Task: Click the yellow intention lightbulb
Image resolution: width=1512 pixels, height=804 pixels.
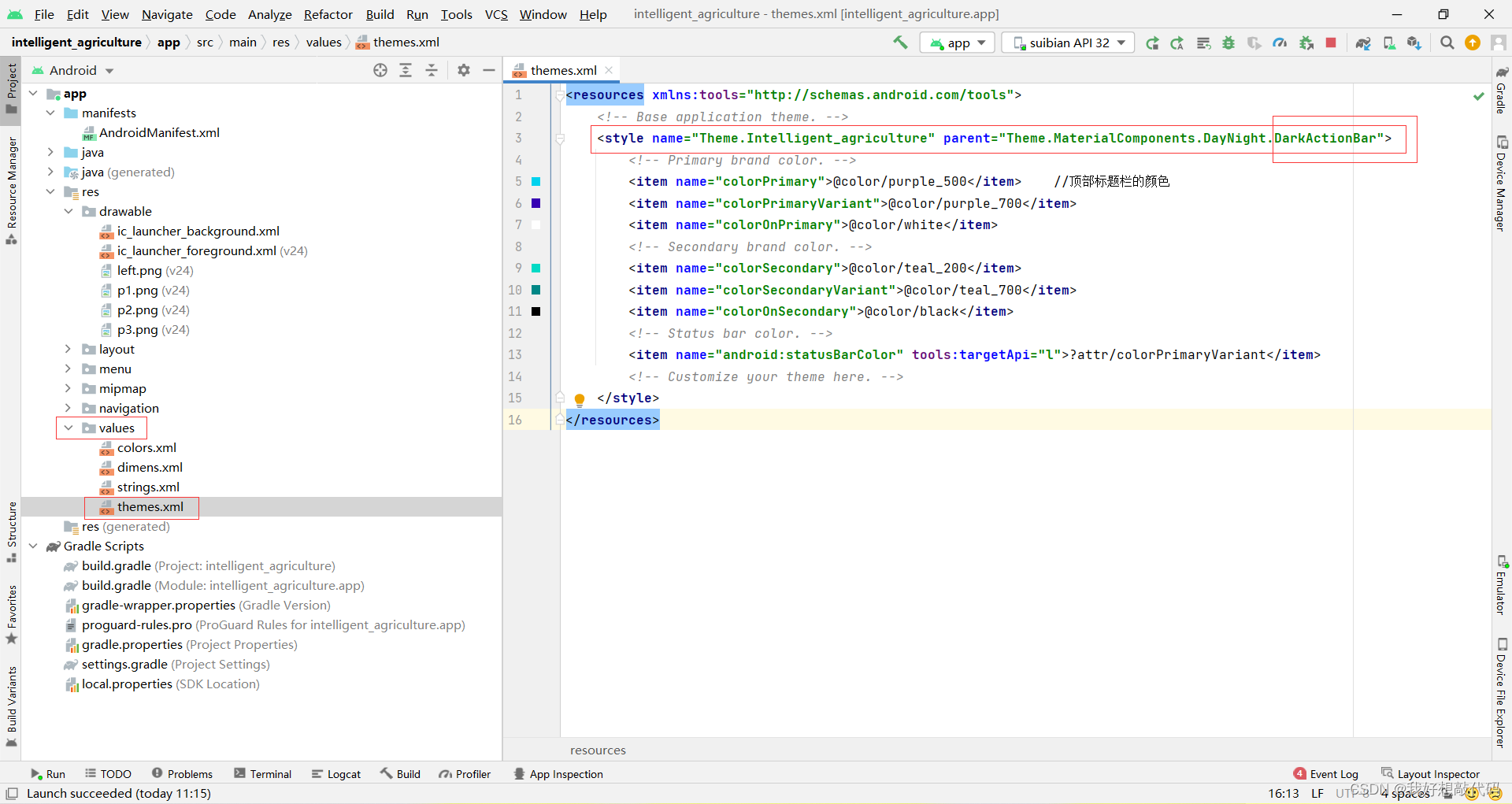Action: 580,399
